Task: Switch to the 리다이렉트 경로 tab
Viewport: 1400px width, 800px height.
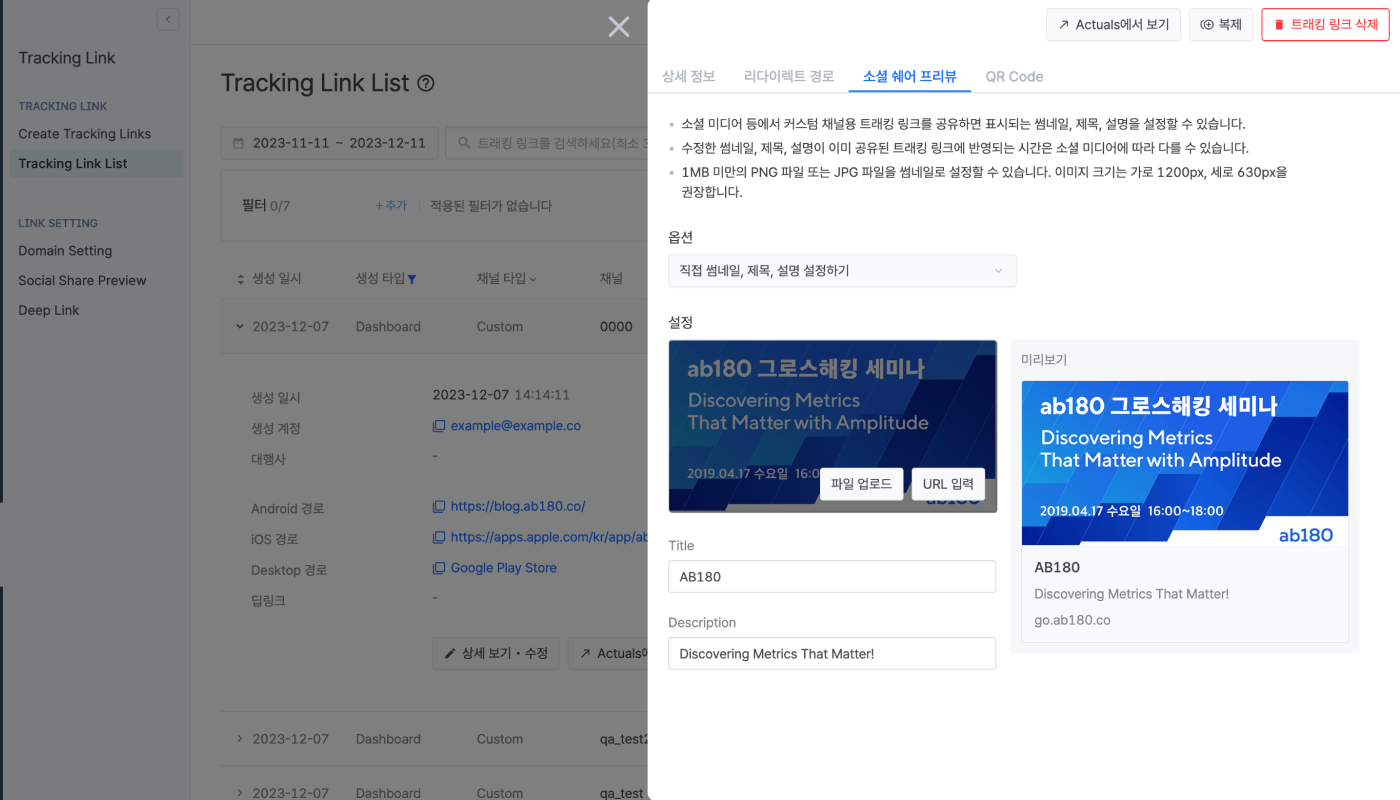Action: (789, 76)
